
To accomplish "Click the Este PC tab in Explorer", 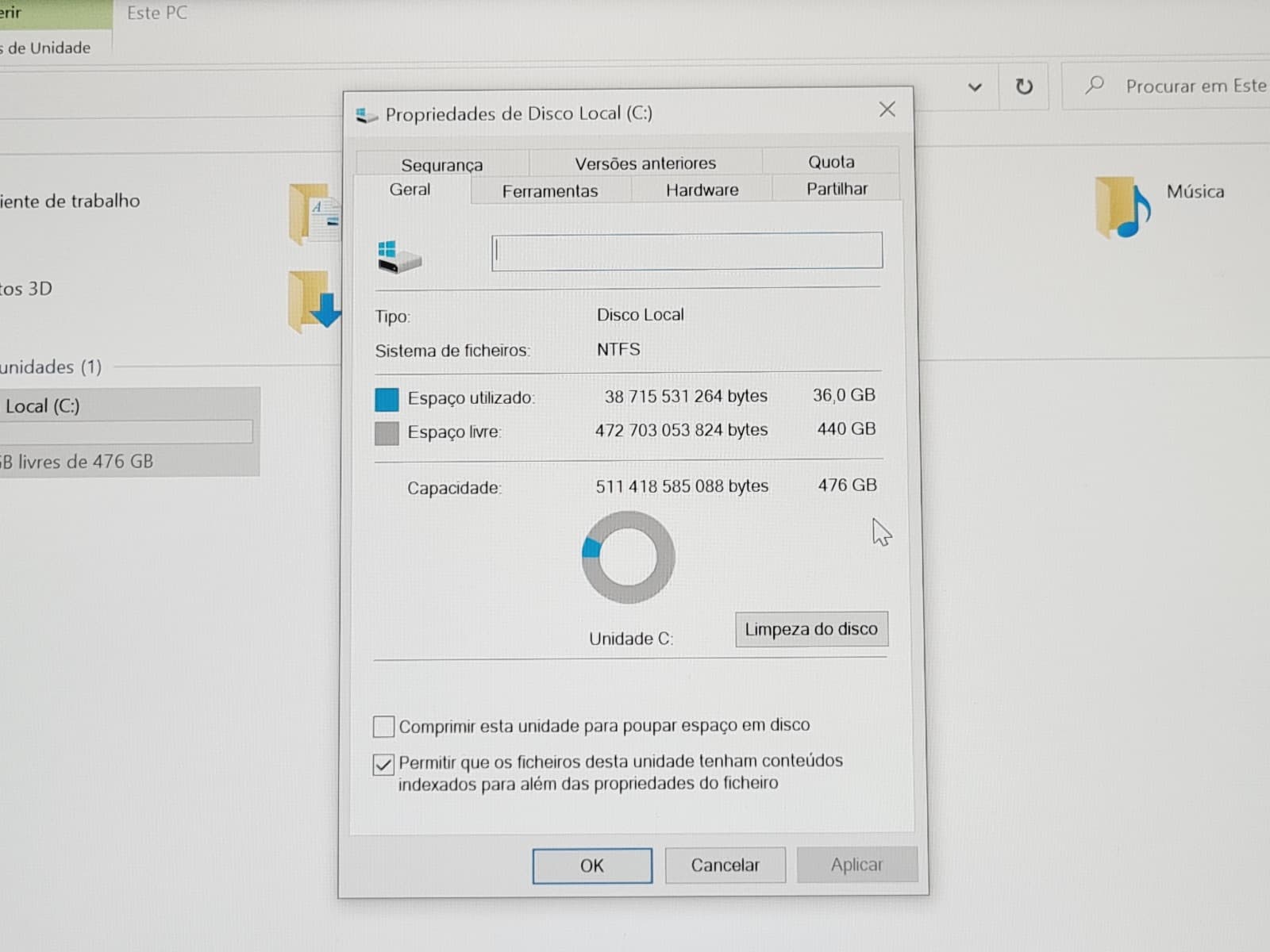I will [x=157, y=13].
